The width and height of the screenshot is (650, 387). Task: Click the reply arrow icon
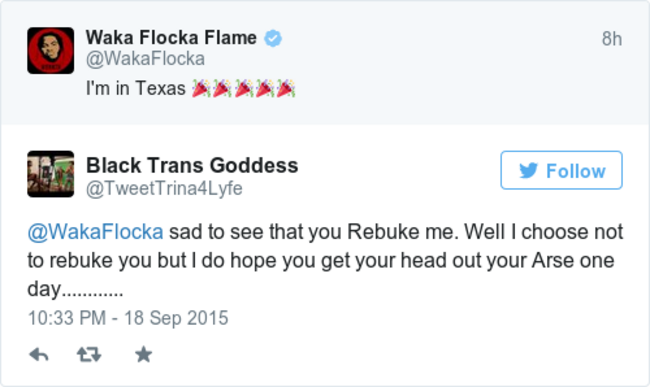point(39,355)
